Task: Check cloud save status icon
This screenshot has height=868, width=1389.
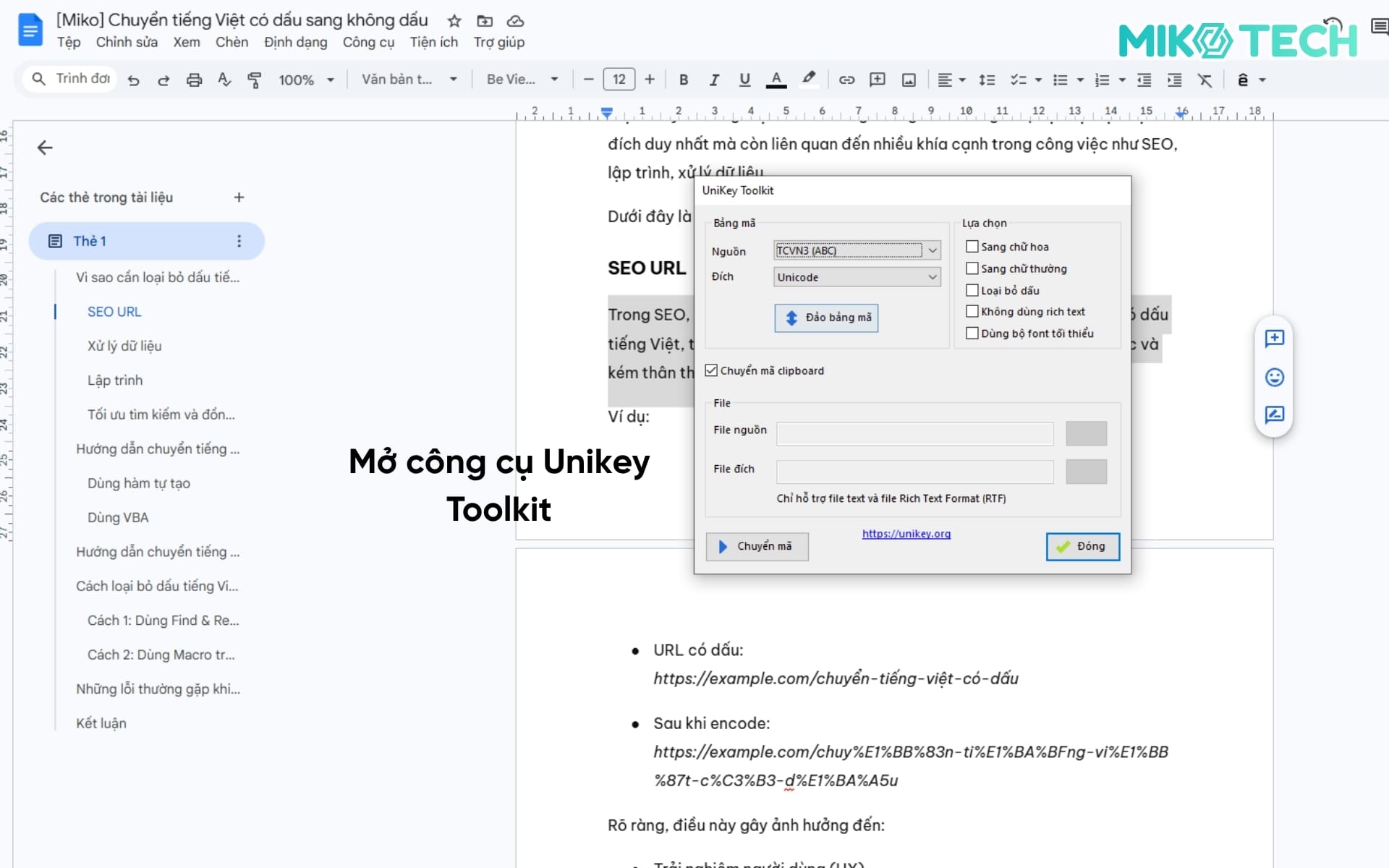Action: [x=515, y=21]
